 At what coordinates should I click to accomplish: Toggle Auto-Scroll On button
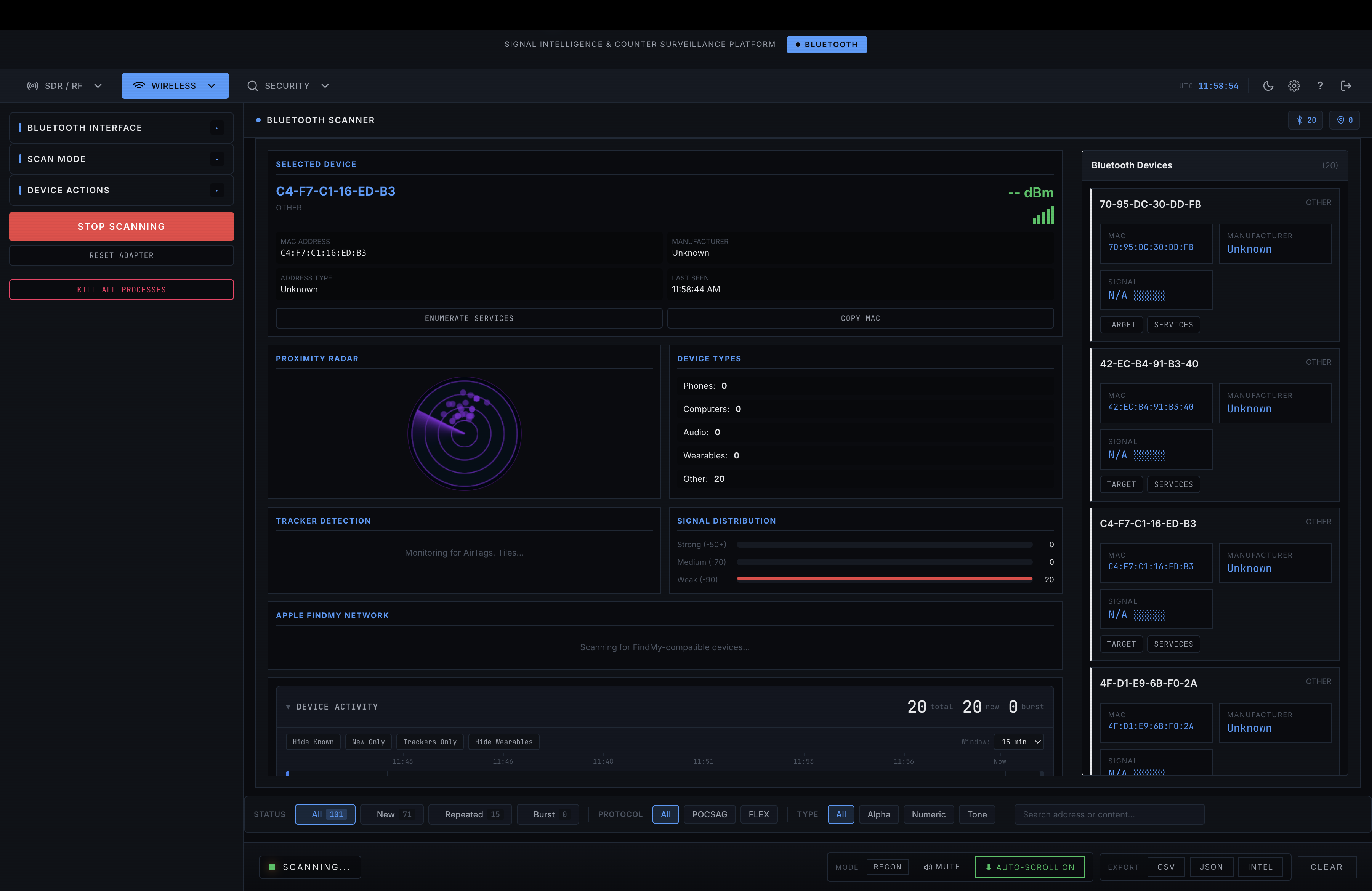click(x=1029, y=867)
